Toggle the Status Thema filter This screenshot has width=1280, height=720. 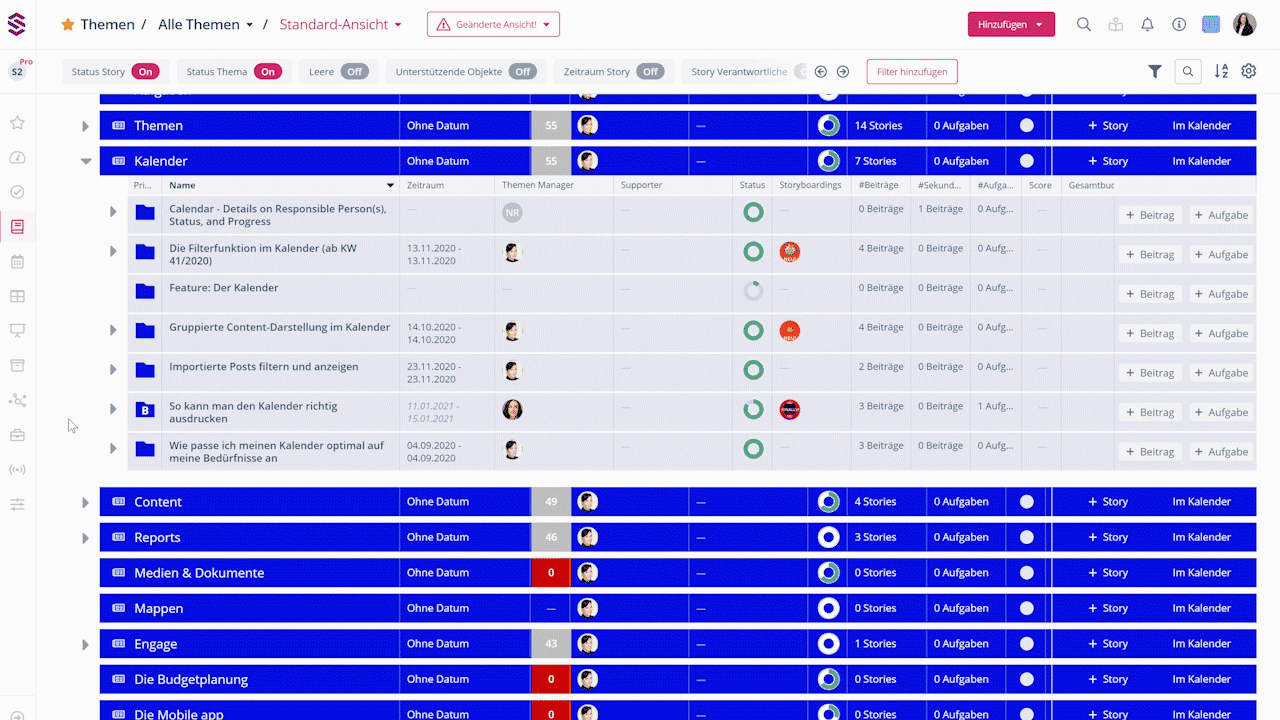pos(267,72)
